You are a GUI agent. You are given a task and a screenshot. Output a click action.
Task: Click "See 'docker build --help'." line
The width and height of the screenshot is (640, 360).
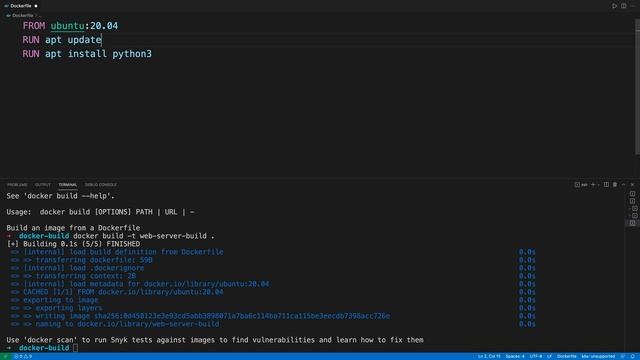[61, 196]
